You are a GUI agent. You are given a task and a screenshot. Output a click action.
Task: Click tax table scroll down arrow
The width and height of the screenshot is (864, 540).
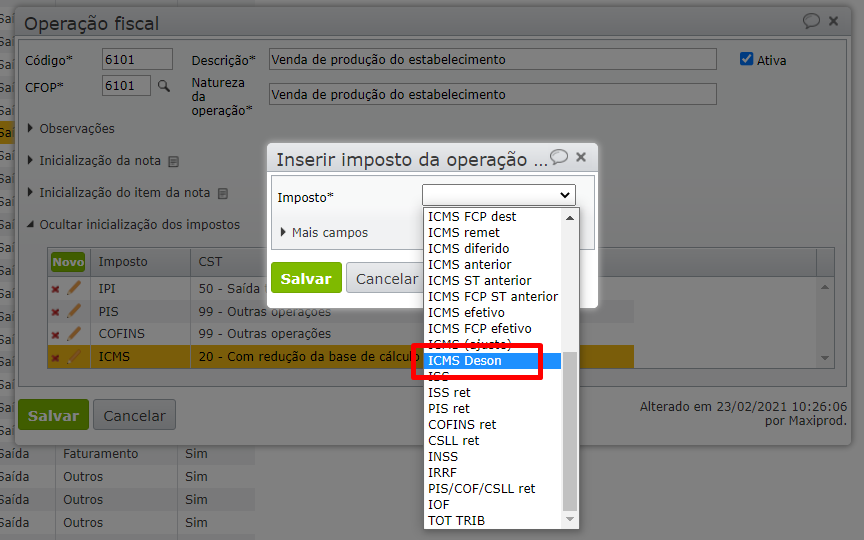click(825, 358)
